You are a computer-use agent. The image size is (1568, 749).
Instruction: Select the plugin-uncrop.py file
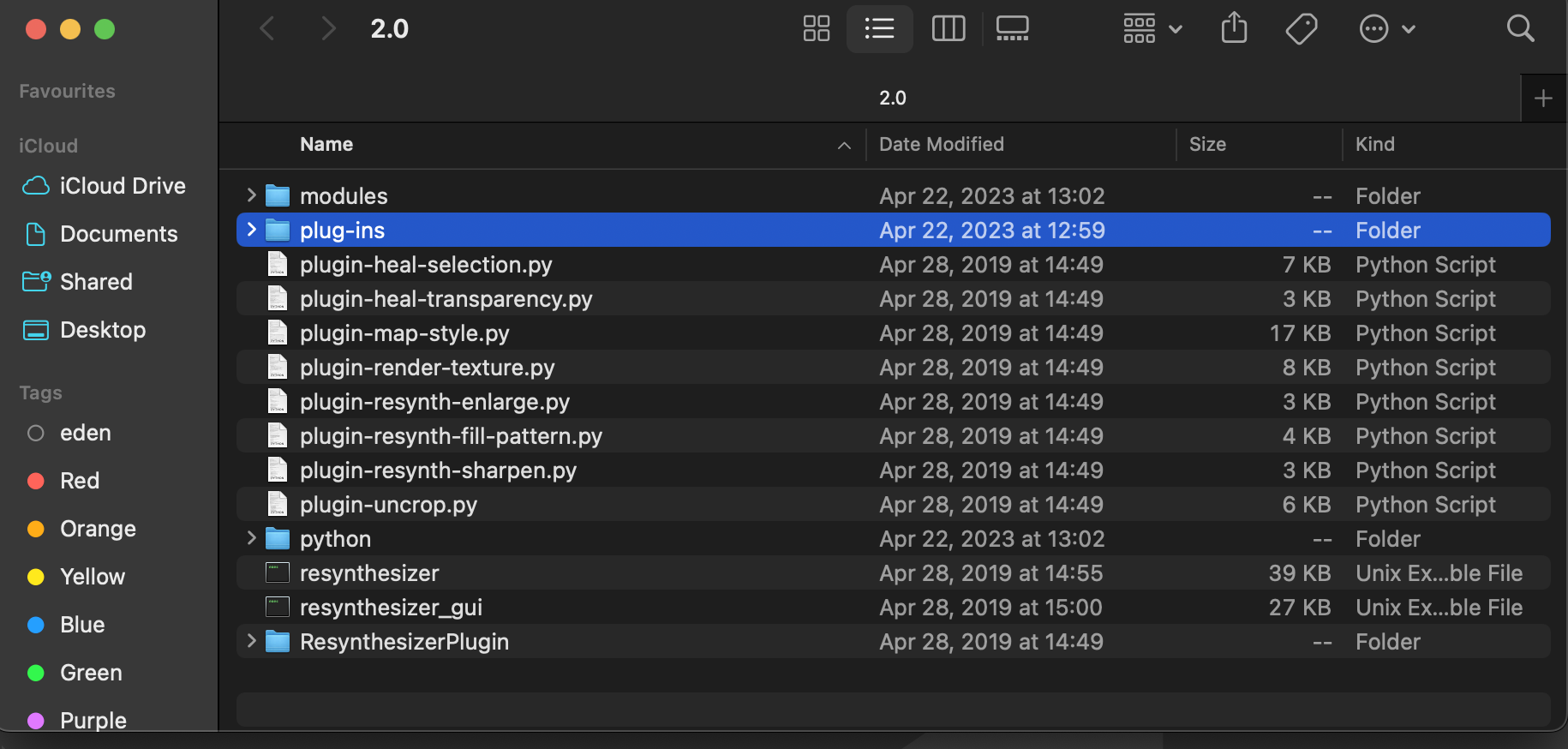388,505
